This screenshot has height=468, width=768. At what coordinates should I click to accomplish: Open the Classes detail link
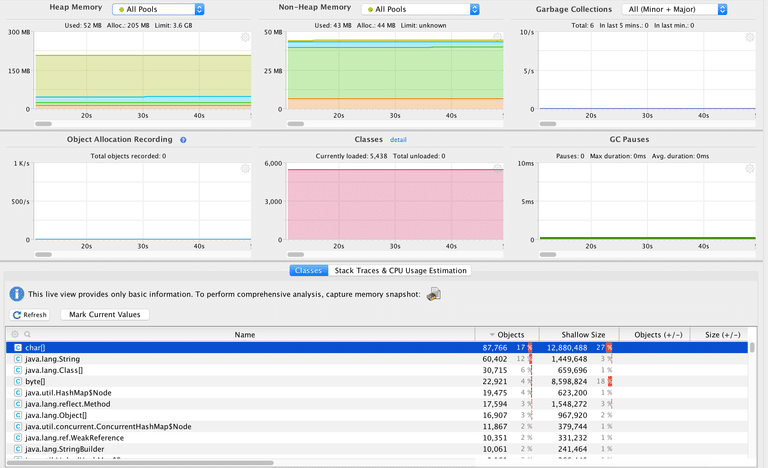pos(398,140)
